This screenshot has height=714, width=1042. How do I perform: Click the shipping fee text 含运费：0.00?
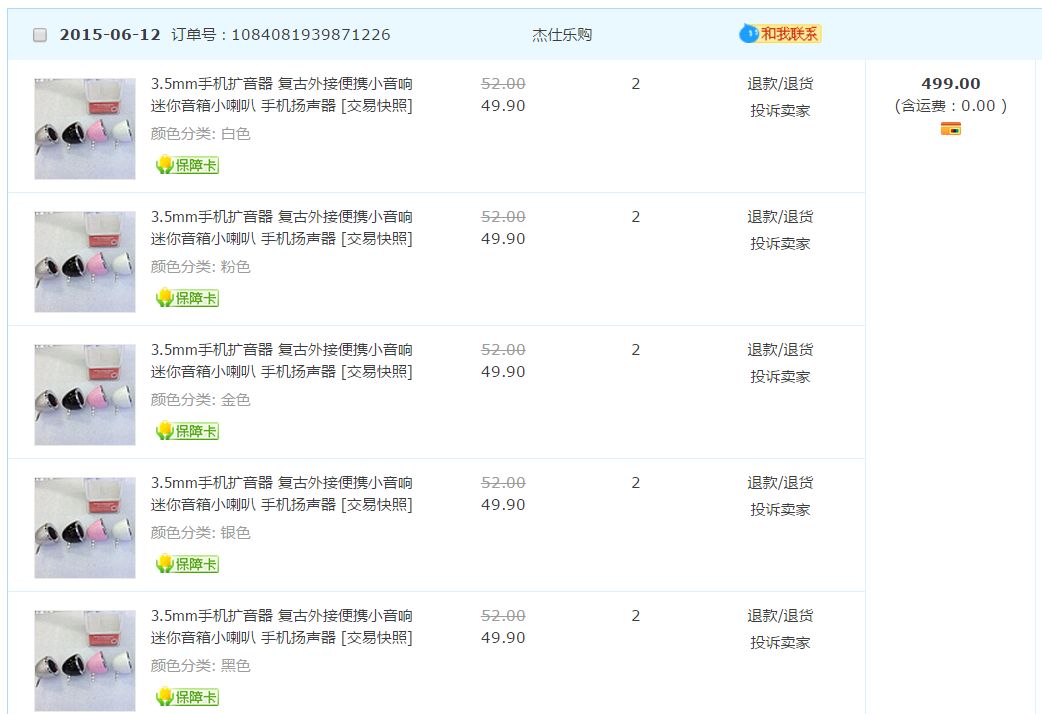pyautogui.click(x=950, y=106)
